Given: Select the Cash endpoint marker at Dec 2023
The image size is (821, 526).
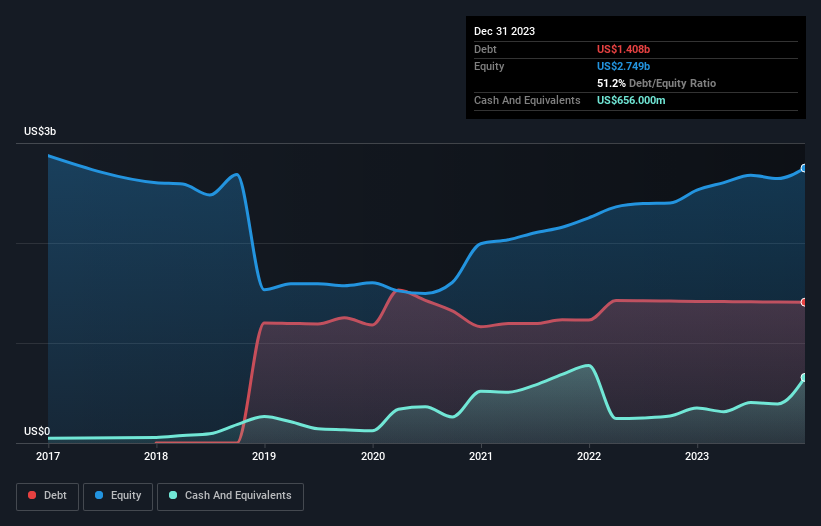Looking at the screenshot, I should pyautogui.click(x=804, y=377).
